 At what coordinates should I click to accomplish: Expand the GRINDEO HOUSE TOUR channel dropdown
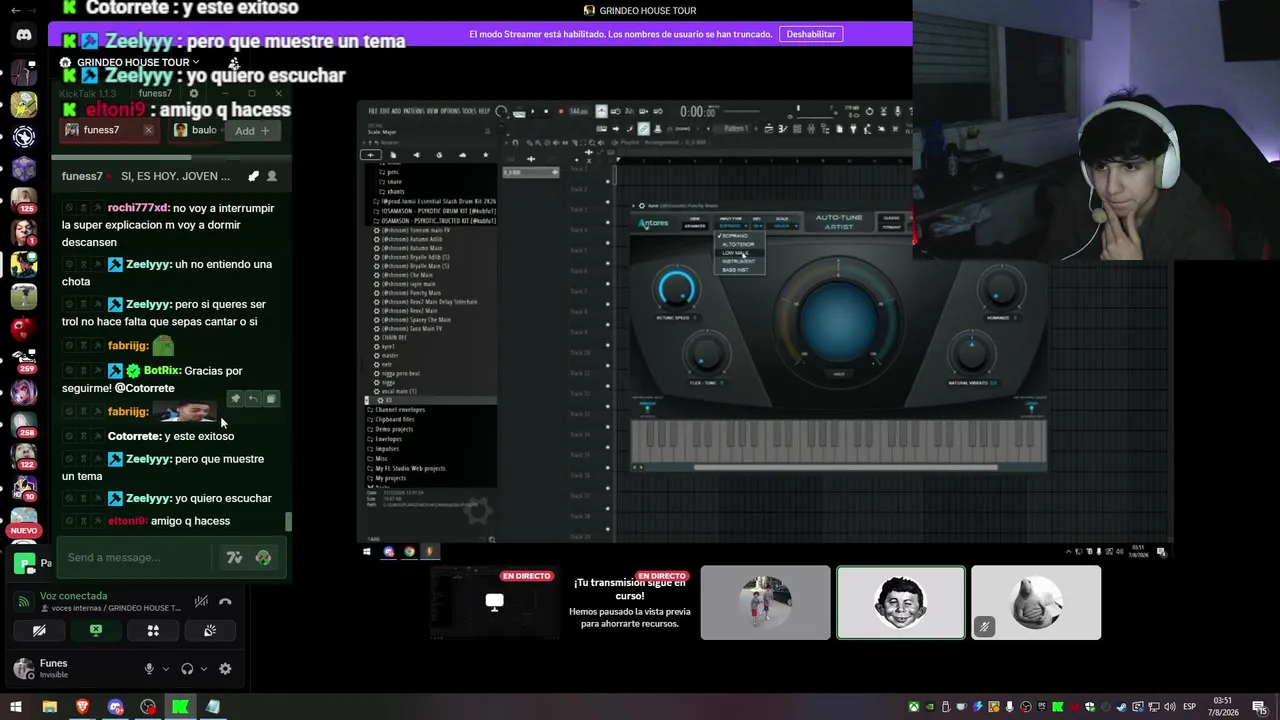(x=195, y=62)
